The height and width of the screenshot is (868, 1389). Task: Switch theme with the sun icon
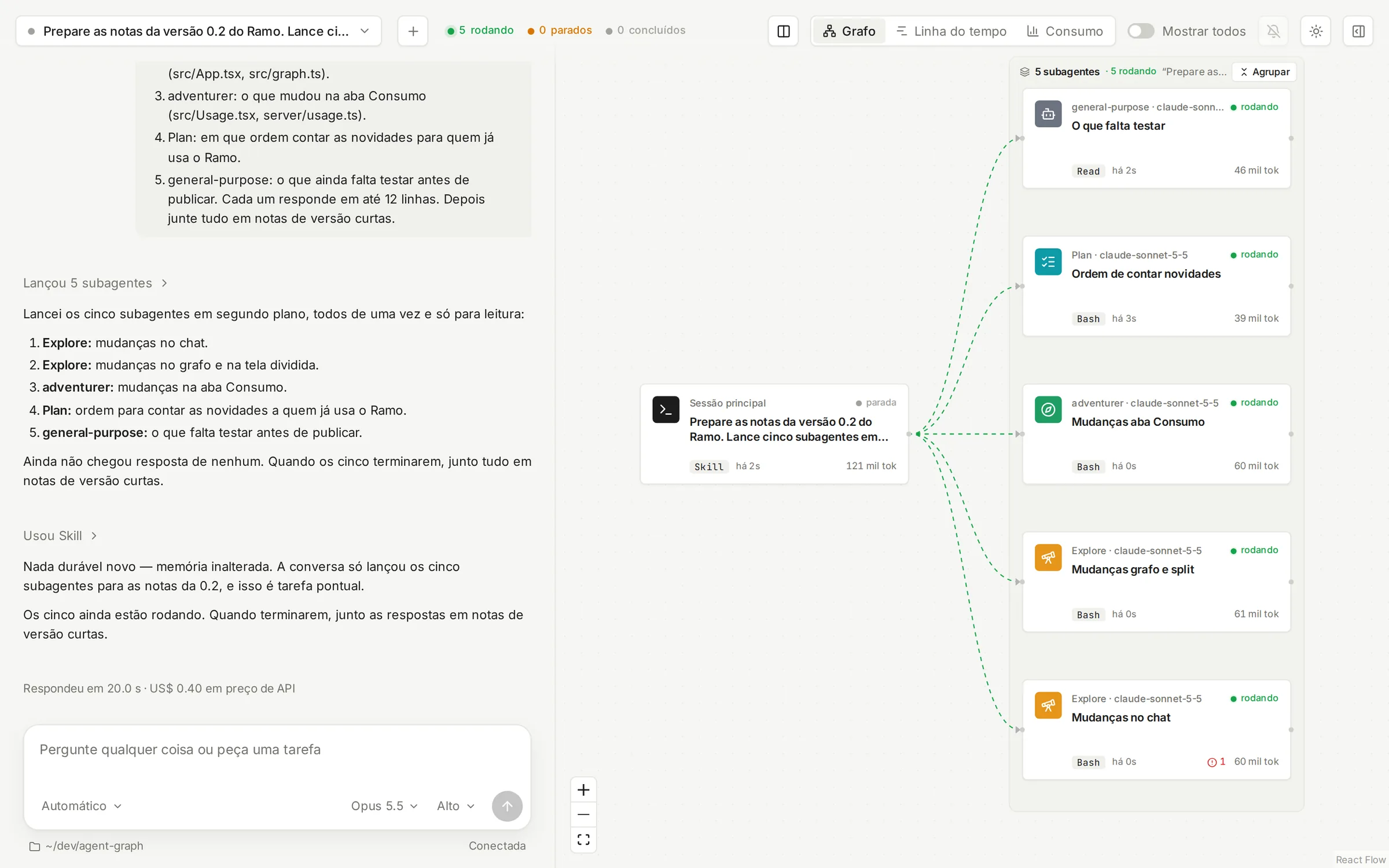pos(1315,31)
